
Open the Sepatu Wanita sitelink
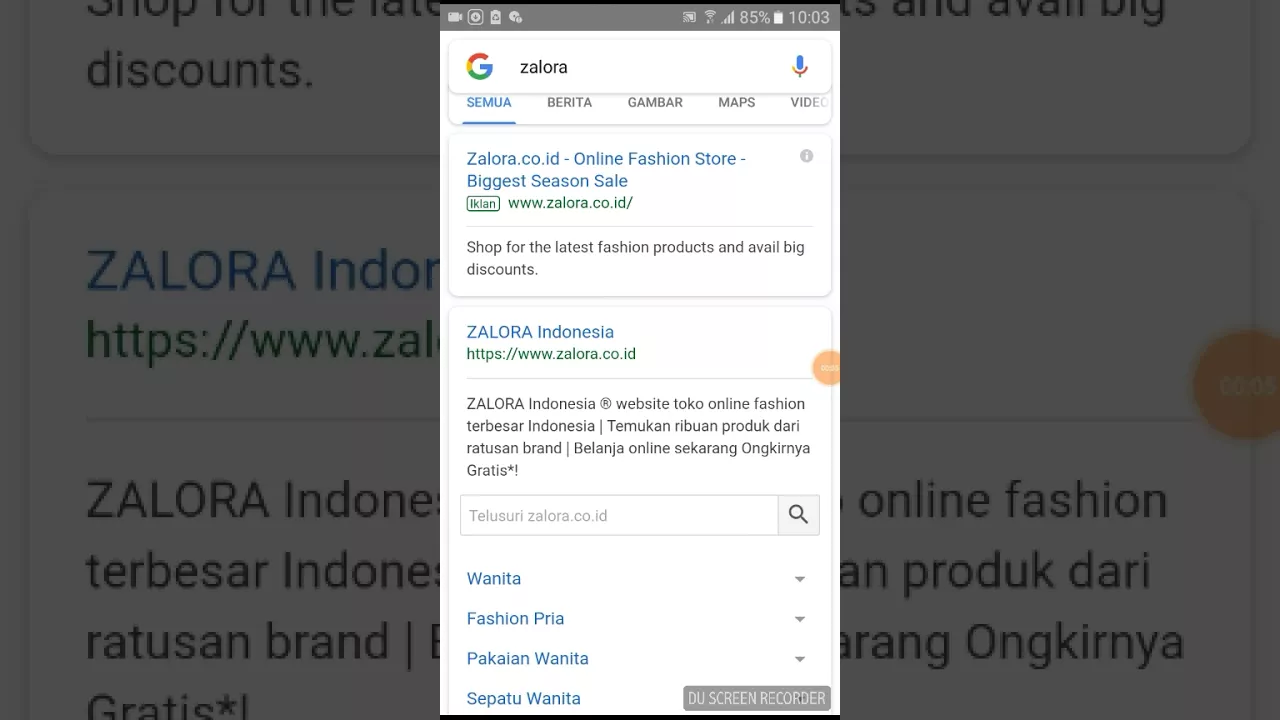point(523,698)
